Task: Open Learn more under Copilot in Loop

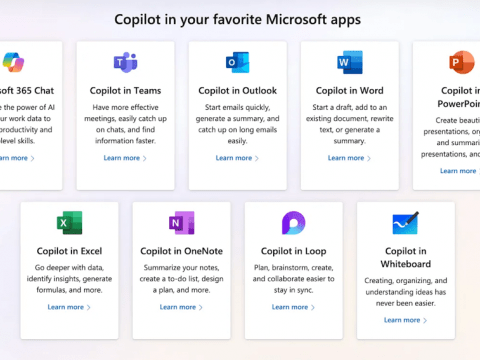Action: (x=293, y=307)
